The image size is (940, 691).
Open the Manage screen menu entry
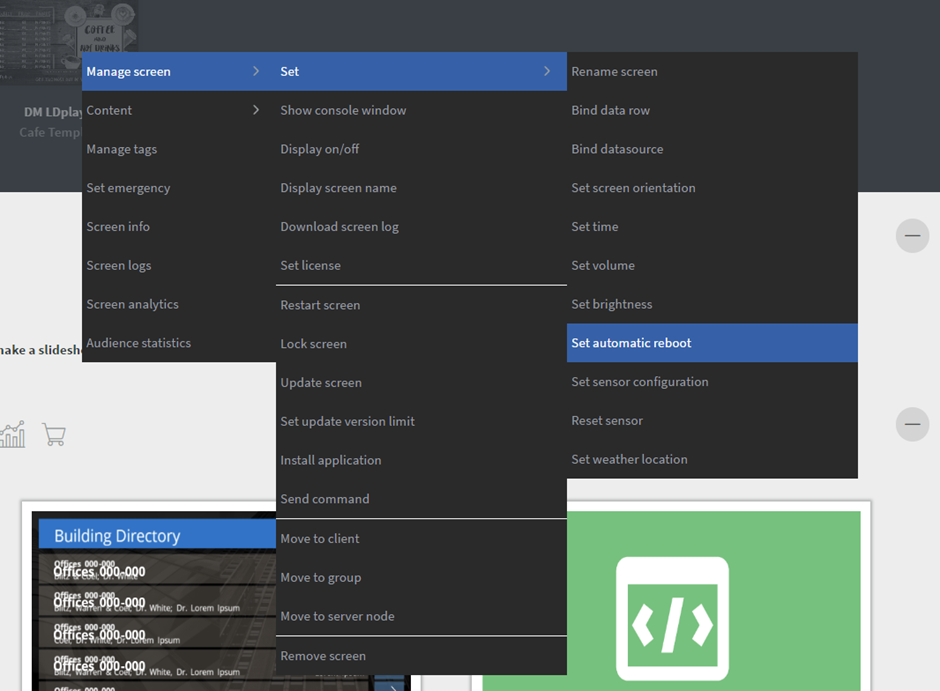click(x=179, y=71)
